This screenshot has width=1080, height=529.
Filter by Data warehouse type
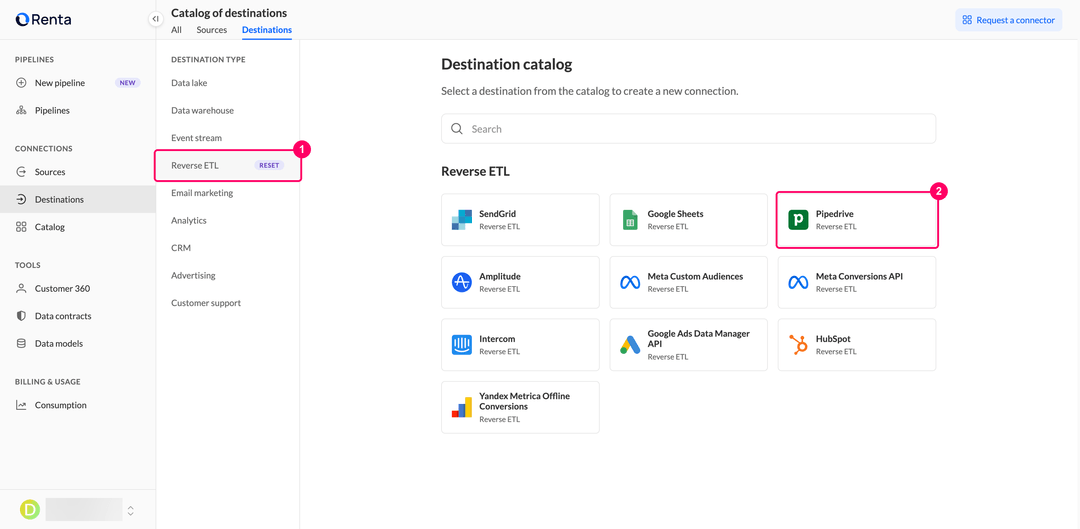point(202,110)
